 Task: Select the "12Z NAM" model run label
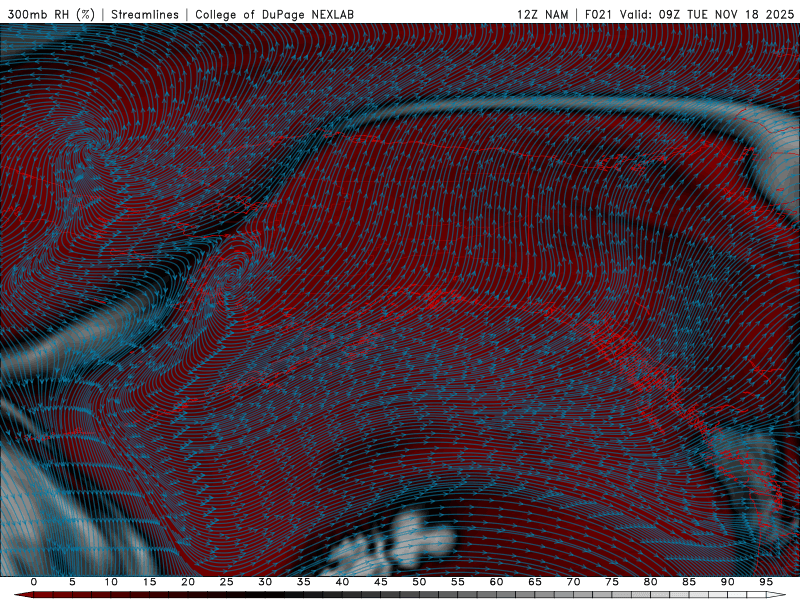(x=542, y=15)
